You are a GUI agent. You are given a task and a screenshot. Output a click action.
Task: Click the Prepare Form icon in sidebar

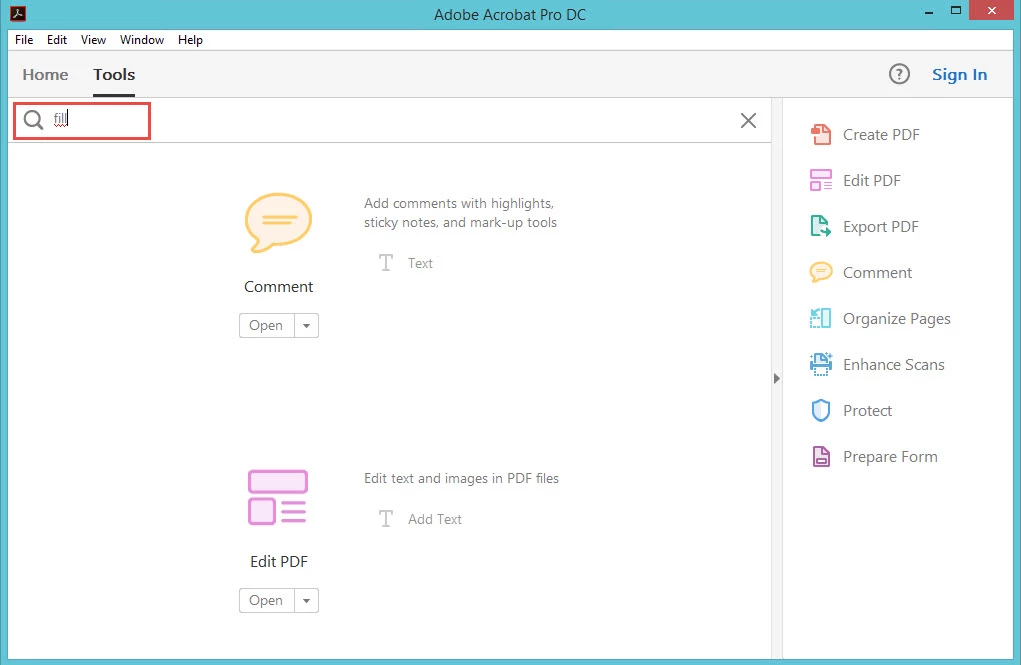click(x=821, y=457)
